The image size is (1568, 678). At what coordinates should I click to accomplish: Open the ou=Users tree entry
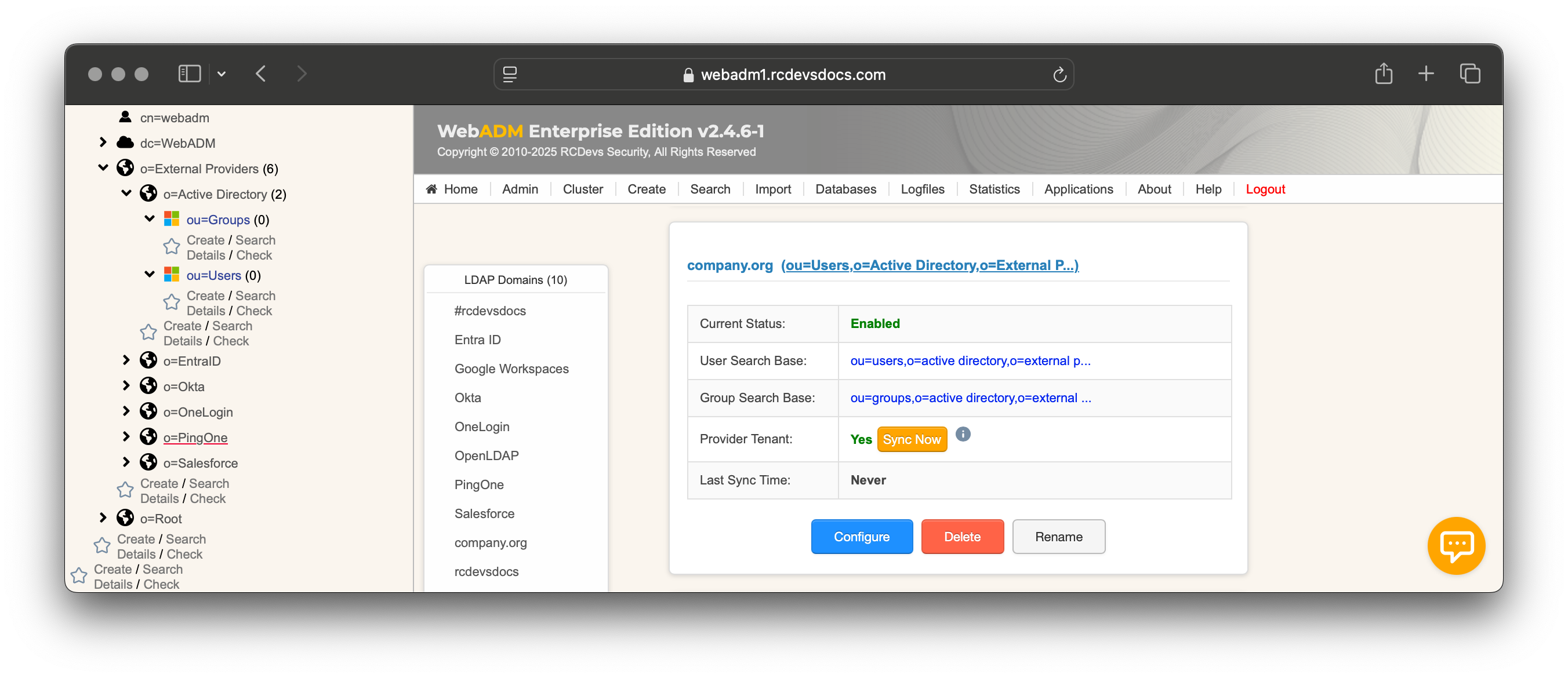click(213, 275)
